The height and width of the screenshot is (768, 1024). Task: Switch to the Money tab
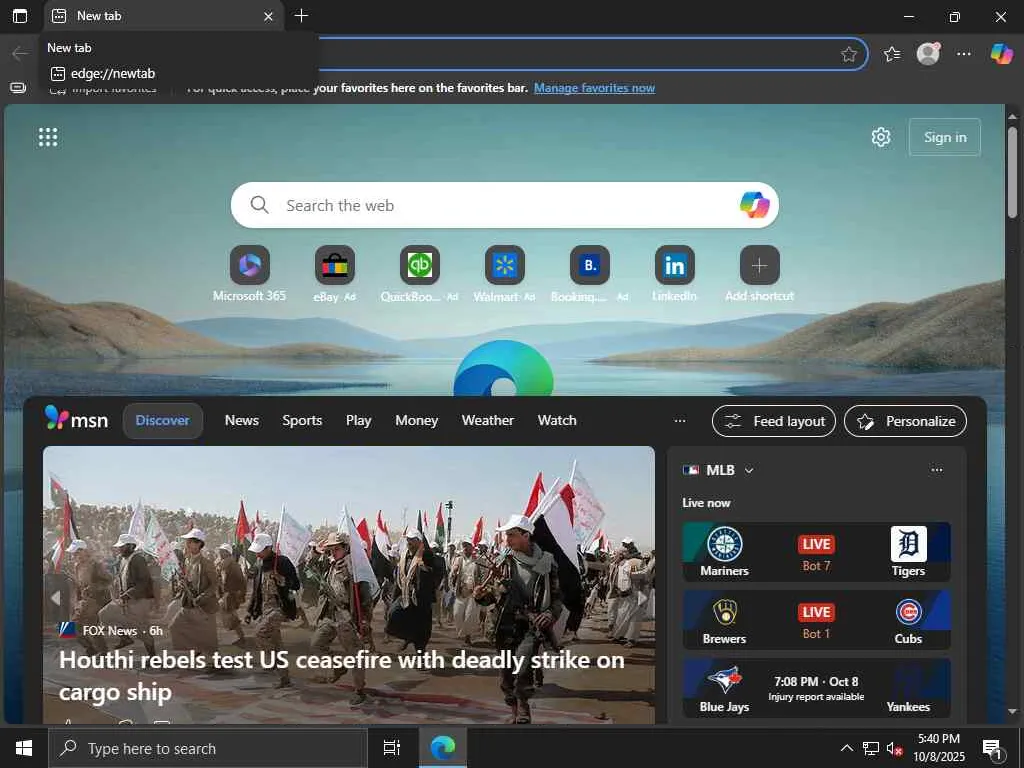click(x=416, y=421)
